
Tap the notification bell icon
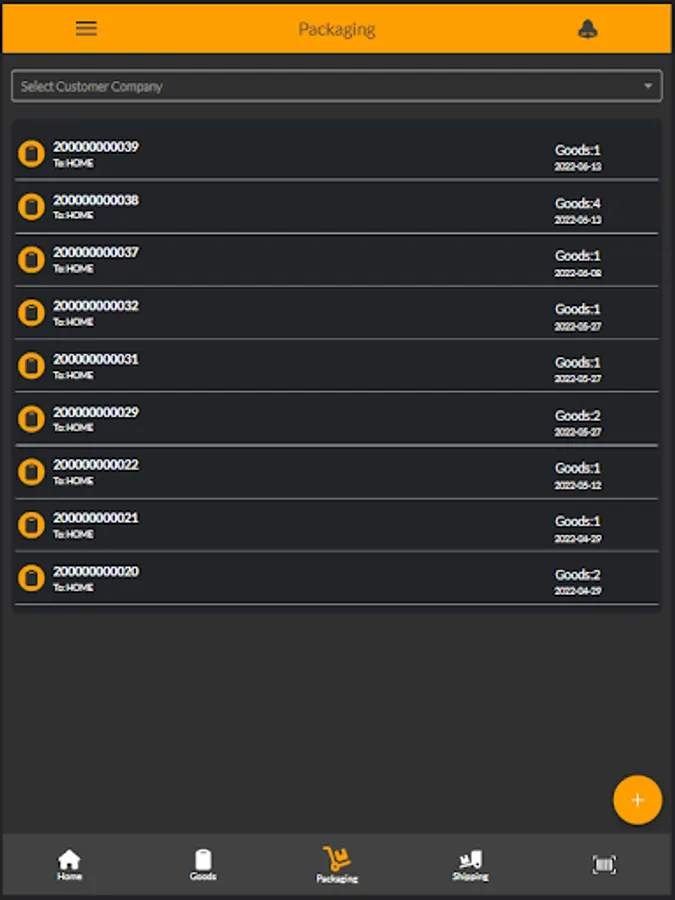pos(588,29)
